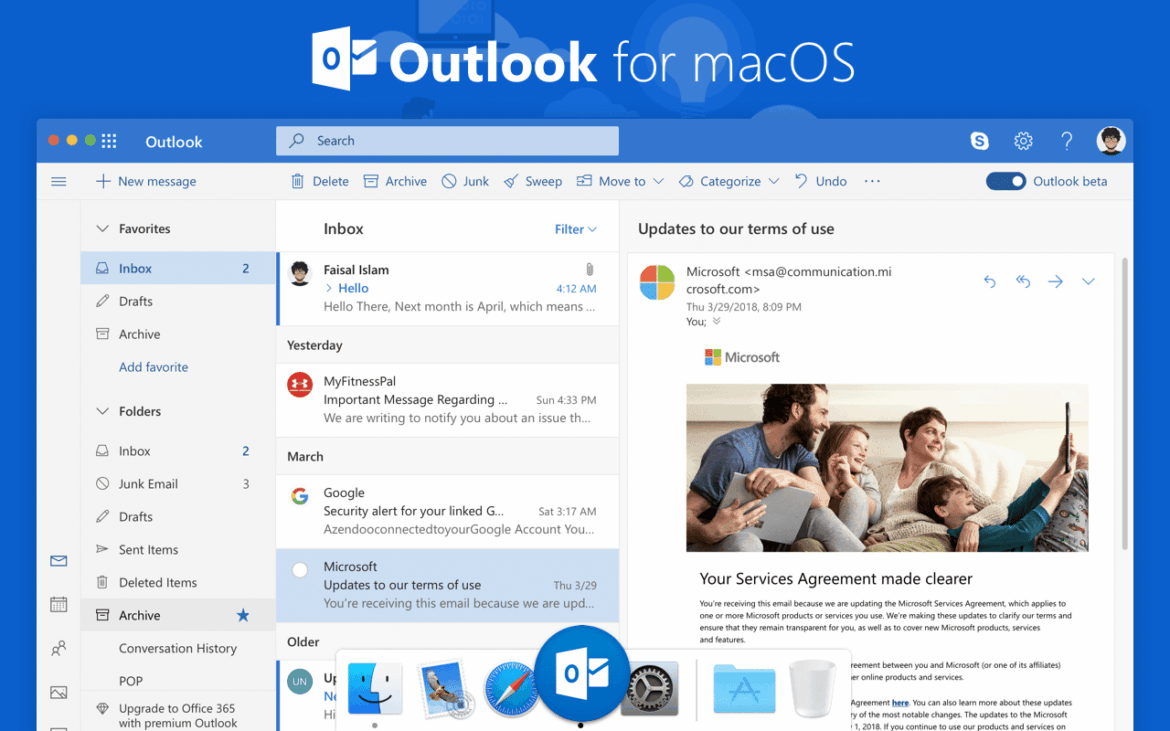Image resolution: width=1170 pixels, height=731 pixels.
Task: Open the people icon in left rail
Action: [59, 649]
